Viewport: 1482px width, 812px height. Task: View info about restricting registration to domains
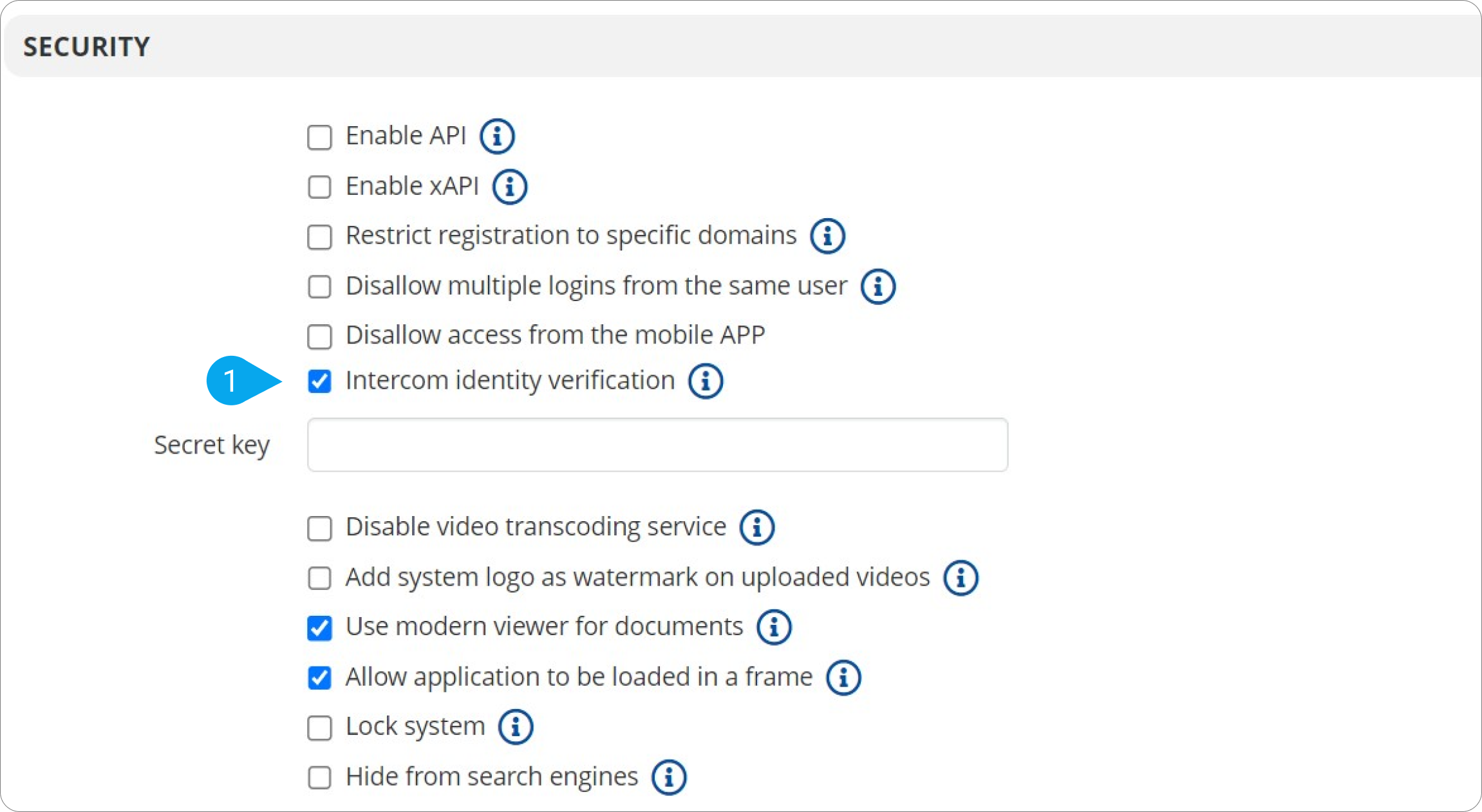point(827,236)
